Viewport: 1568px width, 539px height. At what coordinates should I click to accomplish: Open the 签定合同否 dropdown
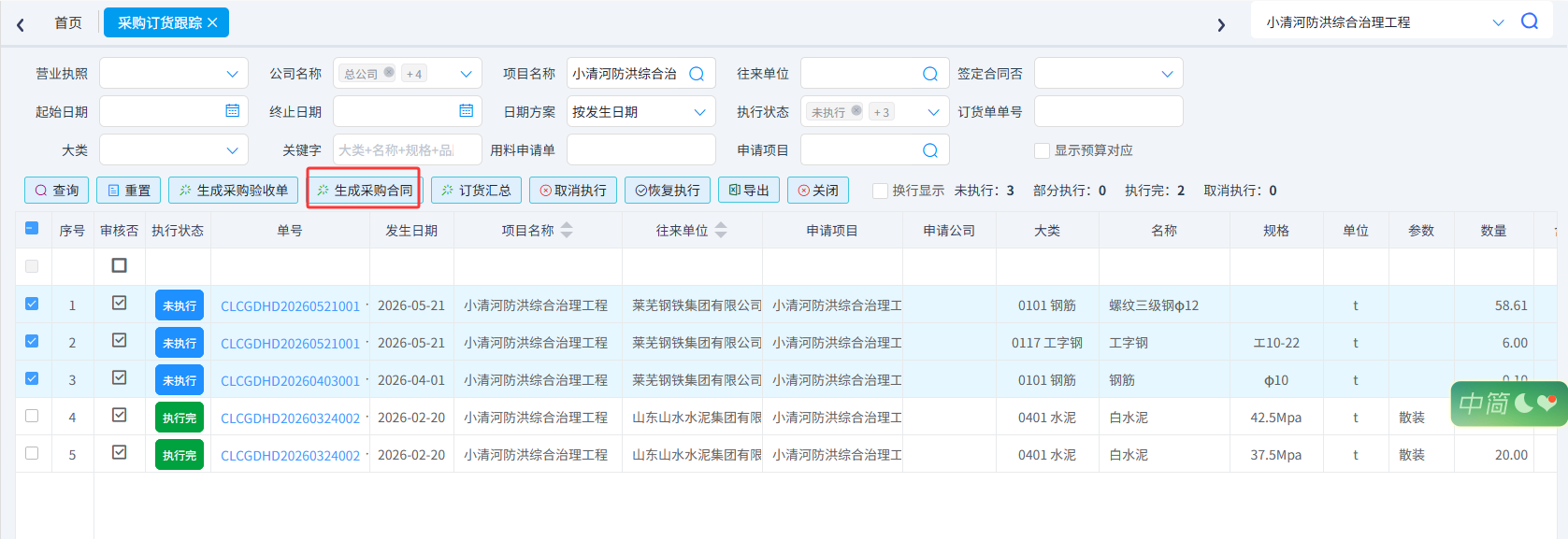[1109, 74]
